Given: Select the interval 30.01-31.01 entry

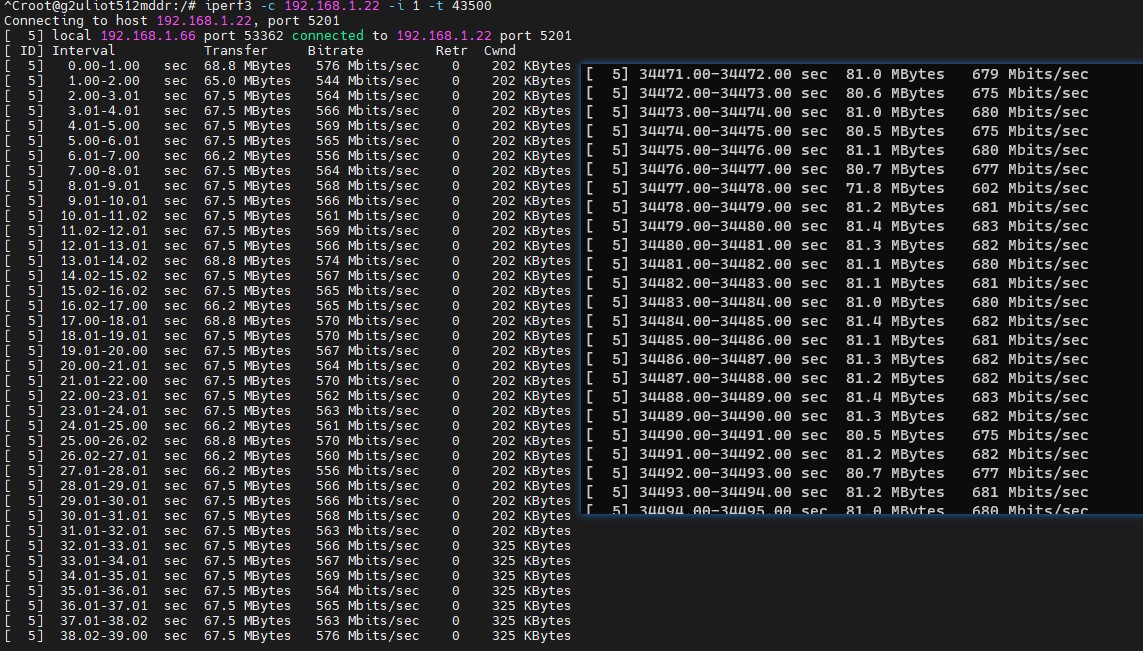Looking at the screenshot, I should click(x=104, y=516).
